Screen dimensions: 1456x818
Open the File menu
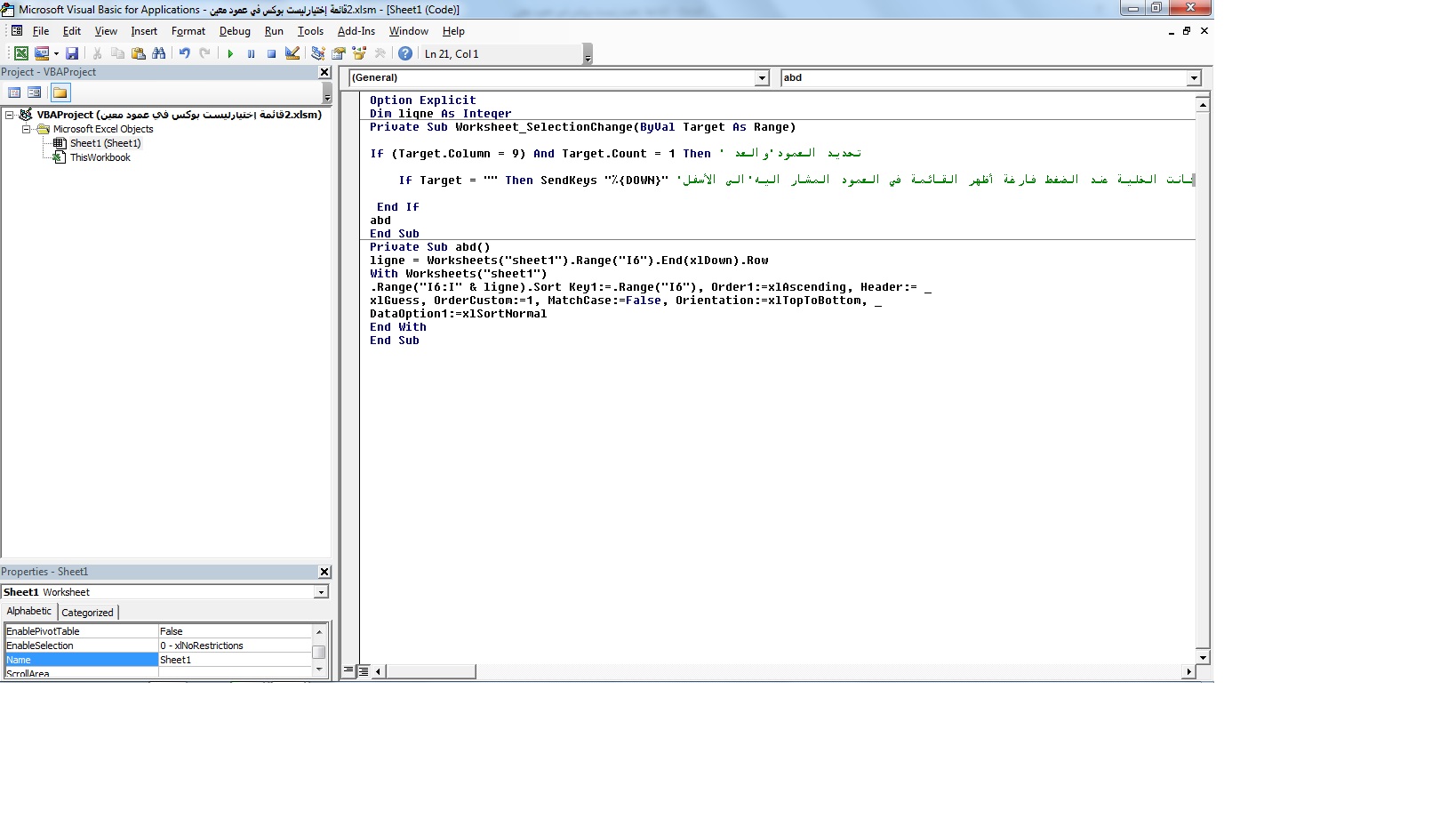[x=41, y=31]
